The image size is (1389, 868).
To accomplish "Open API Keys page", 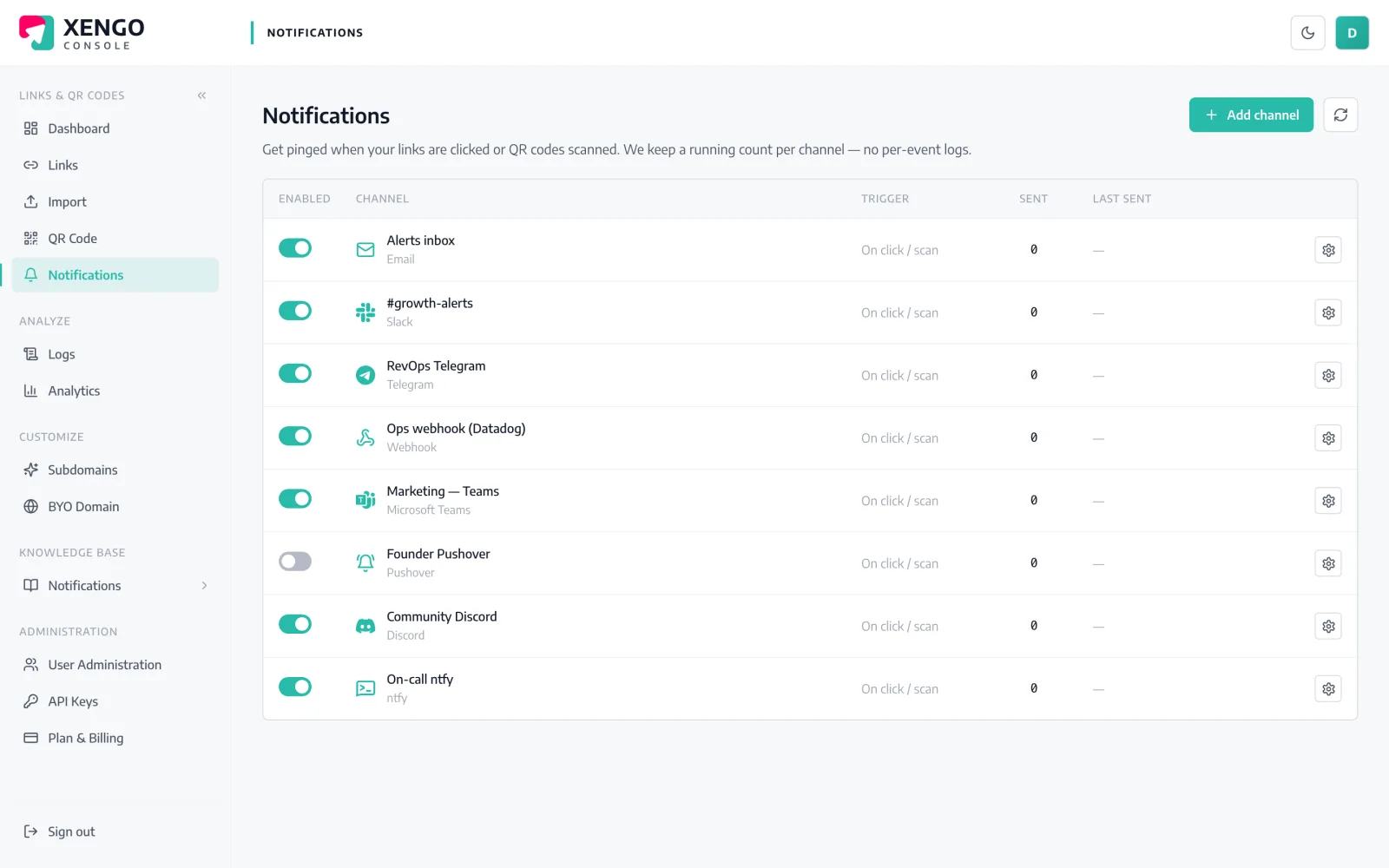I will pyautogui.click(x=115, y=701).
